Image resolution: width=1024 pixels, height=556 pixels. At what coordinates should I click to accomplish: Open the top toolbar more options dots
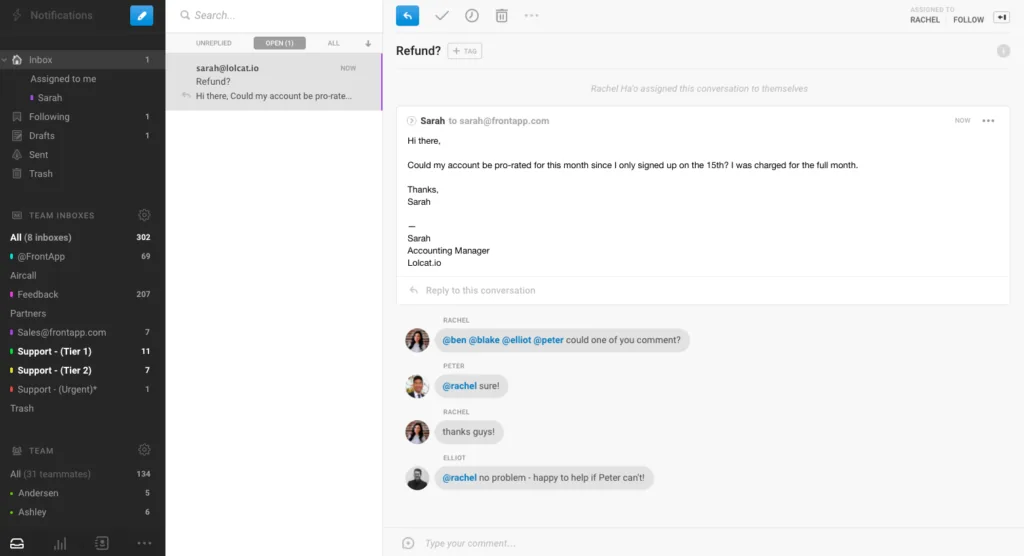click(532, 15)
